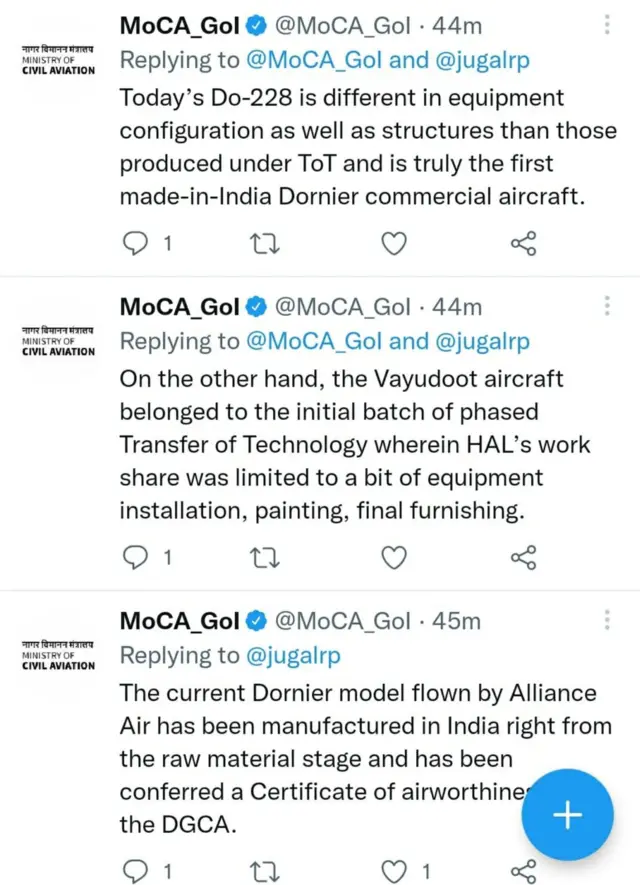Like the Vayudoot aircraft tweet
Image resolution: width=640 pixels, height=885 pixels.
click(393, 558)
